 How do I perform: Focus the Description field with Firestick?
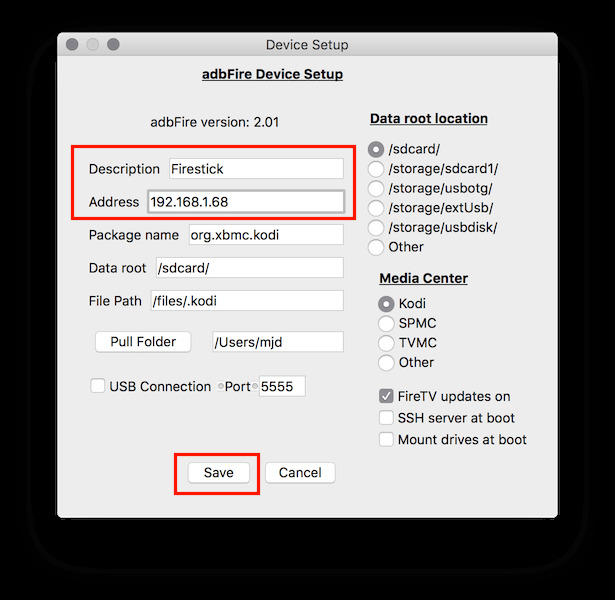pyautogui.click(x=257, y=169)
